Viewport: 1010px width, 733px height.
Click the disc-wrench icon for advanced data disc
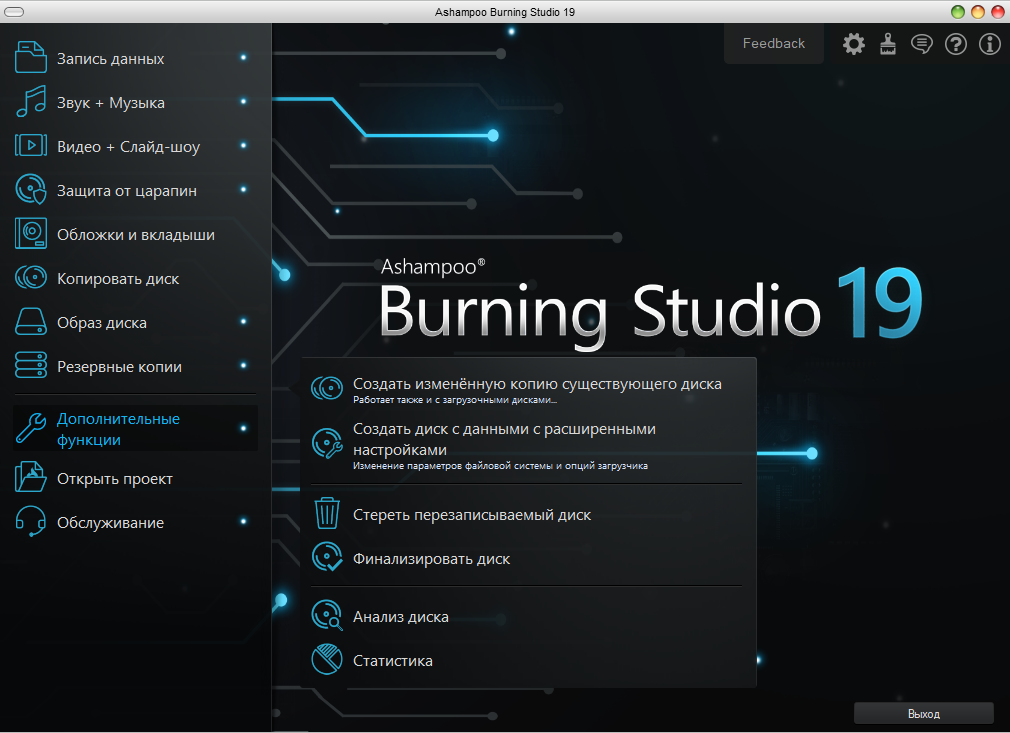click(327, 444)
